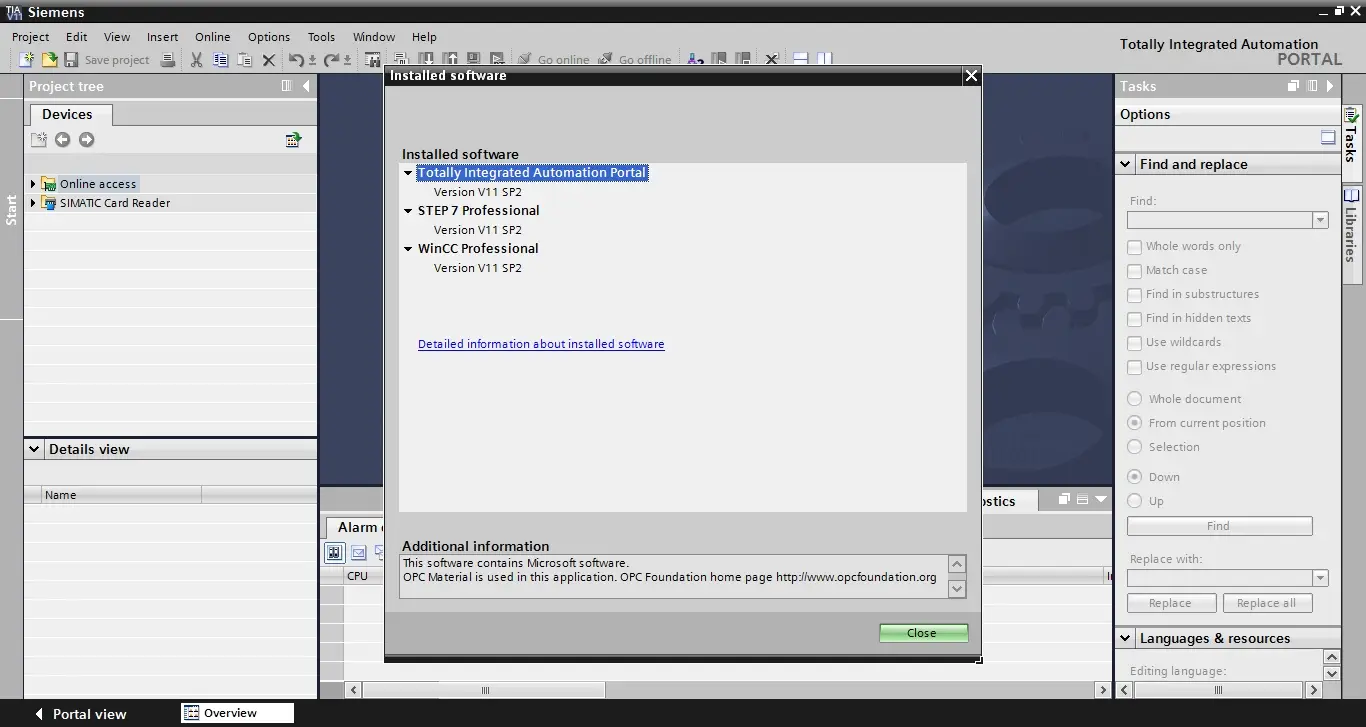The height and width of the screenshot is (727, 1366).
Task: Expand the Online access tree node
Action: 33,184
